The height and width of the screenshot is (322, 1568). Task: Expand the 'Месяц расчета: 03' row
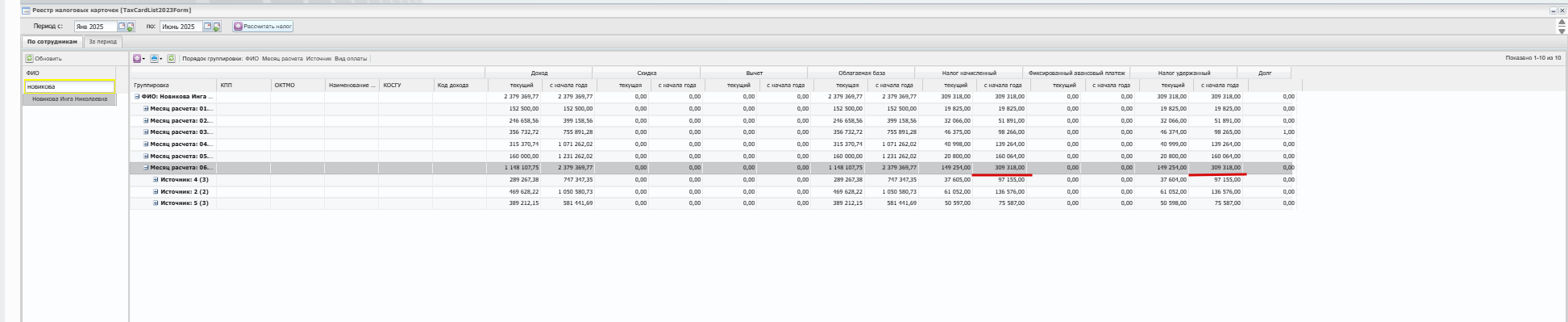[x=146, y=132]
